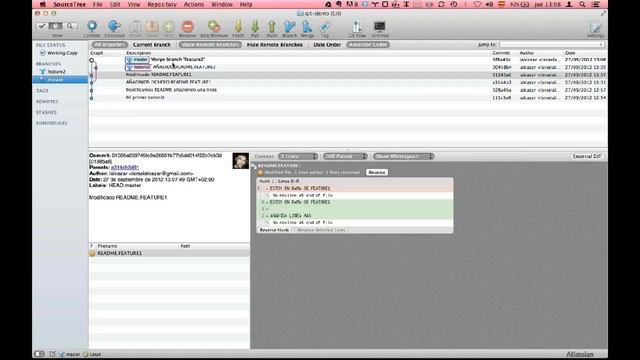Click the External Diff button

pyautogui.click(x=587, y=156)
